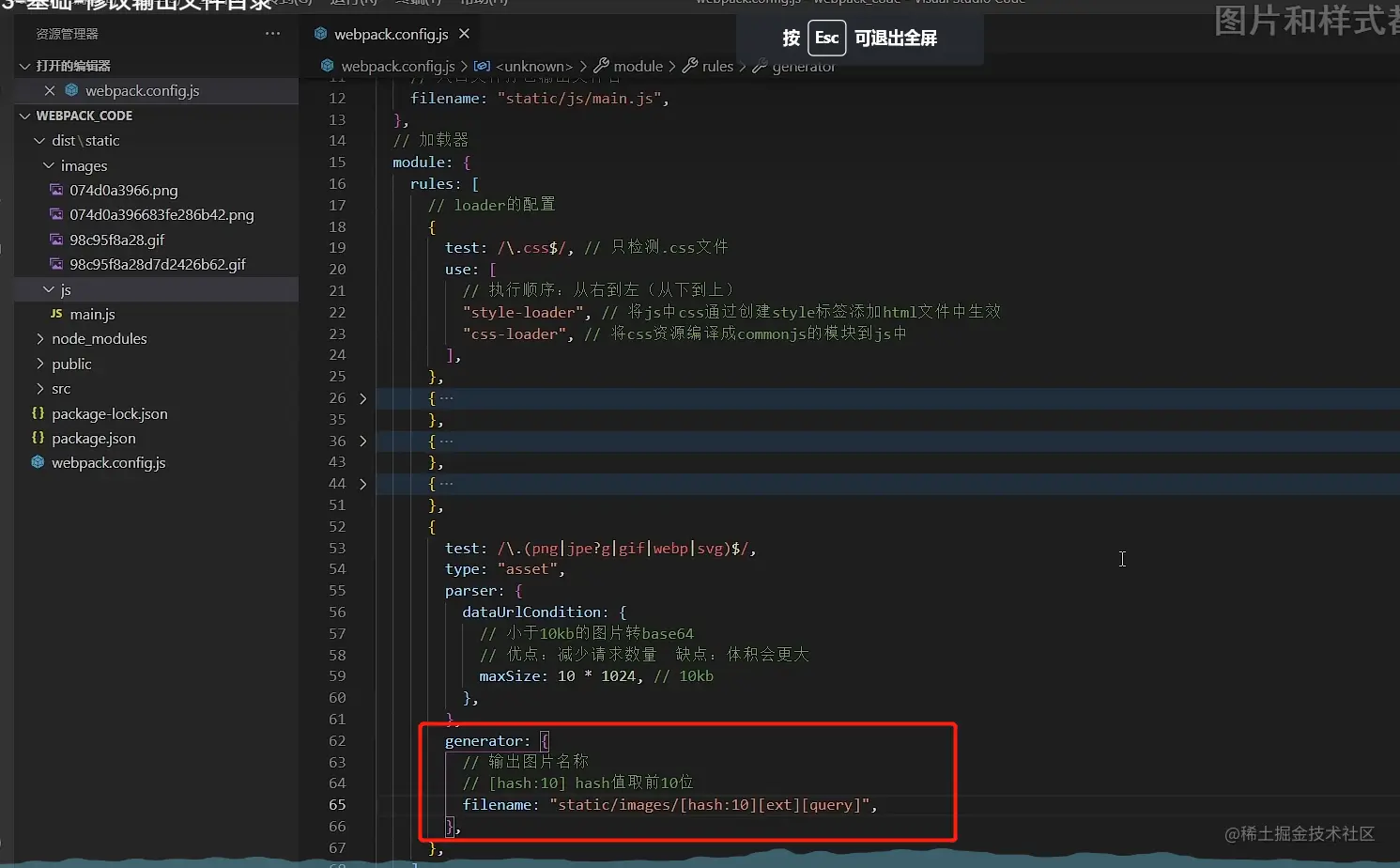Viewport: 1400px width, 868px height.
Task: Click the wrench icon beside module breadcrumb
Action: tap(601, 66)
